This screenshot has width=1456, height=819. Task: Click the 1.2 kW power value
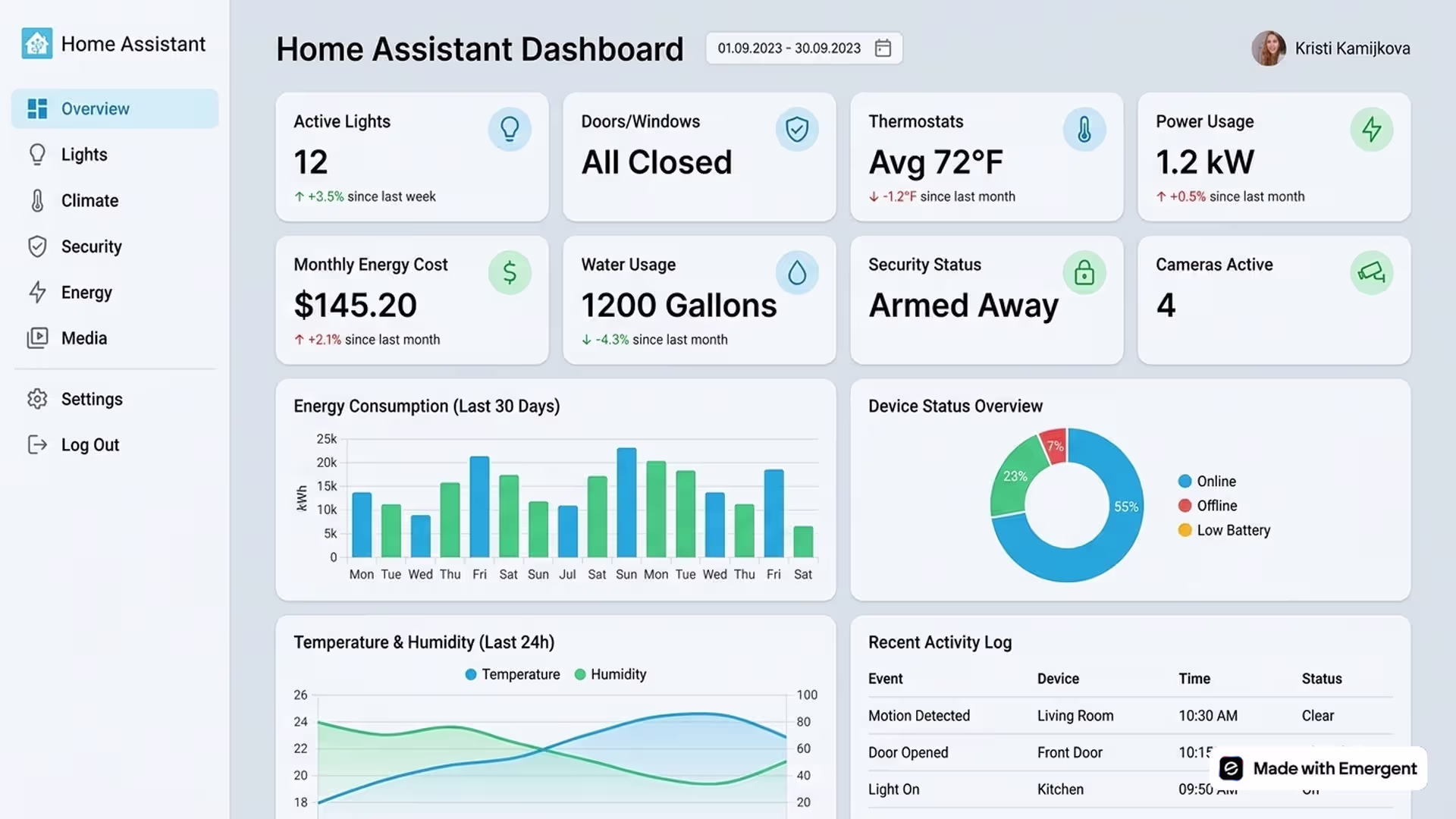click(1205, 162)
